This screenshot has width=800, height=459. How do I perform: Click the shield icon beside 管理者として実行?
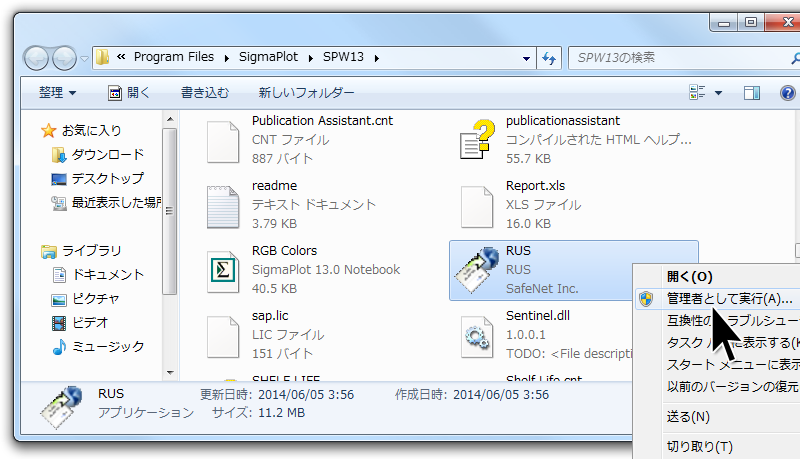coord(646,299)
